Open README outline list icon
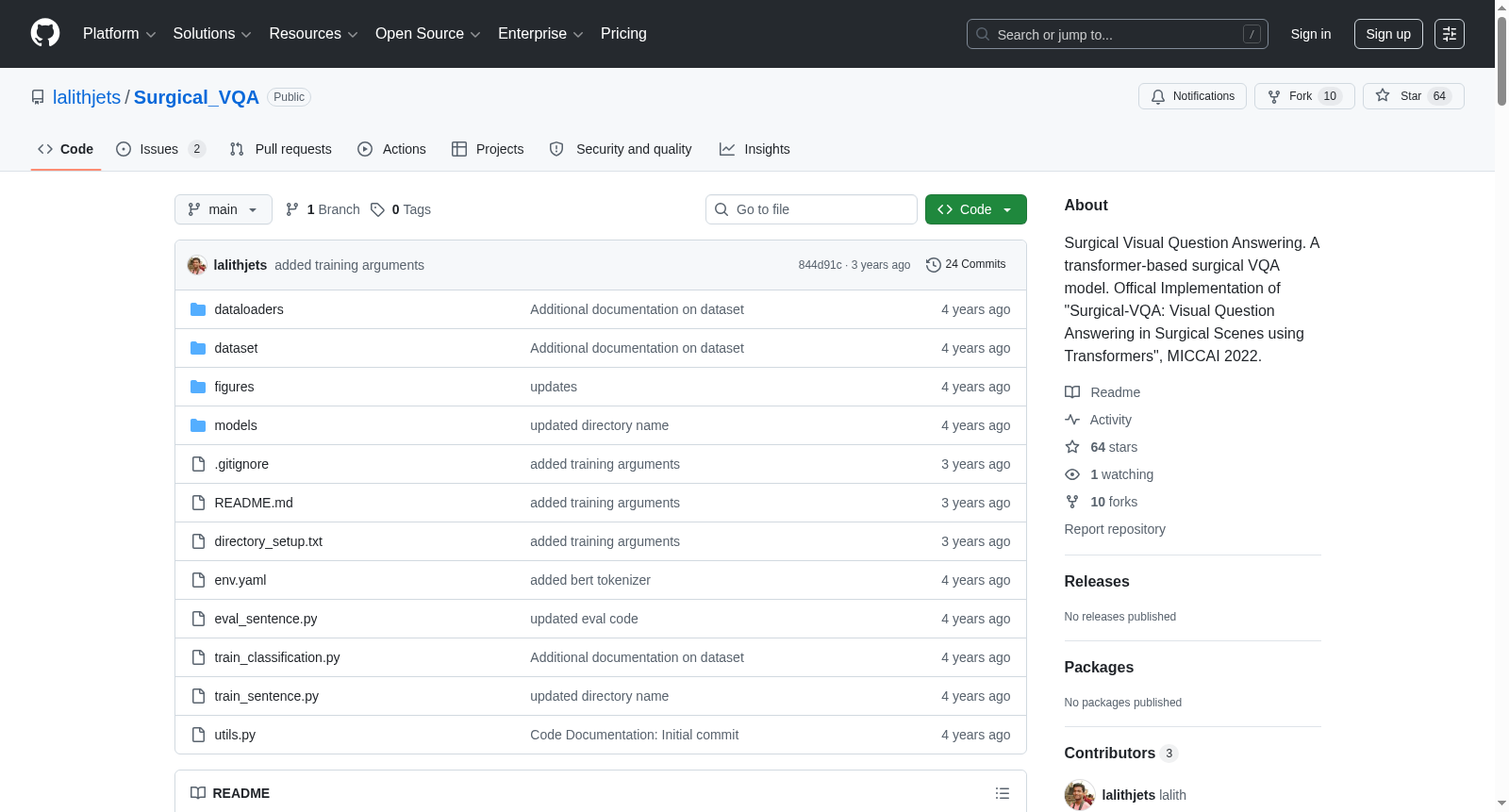Viewport: 1509px width, 812px height. tap(1003, 793)
